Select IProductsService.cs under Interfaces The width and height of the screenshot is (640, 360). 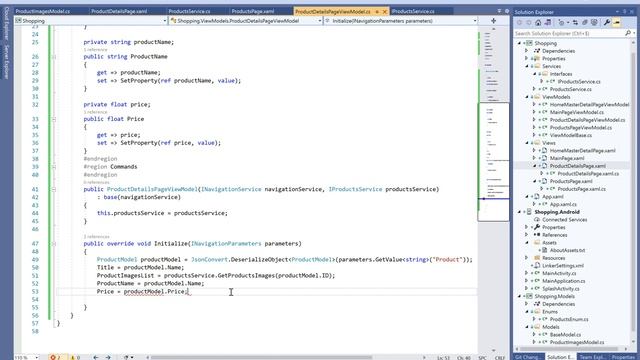[579, 82]
